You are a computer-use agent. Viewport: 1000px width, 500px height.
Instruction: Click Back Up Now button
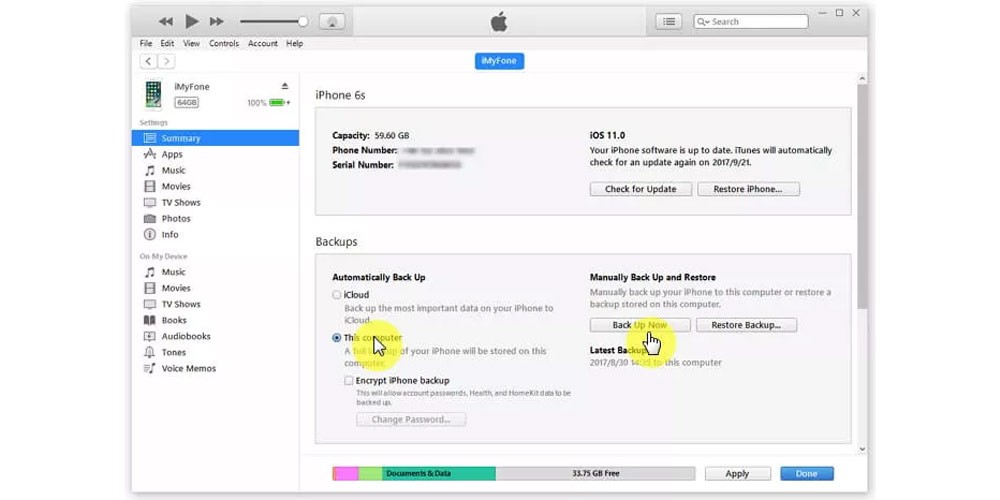tap(640, 325)
